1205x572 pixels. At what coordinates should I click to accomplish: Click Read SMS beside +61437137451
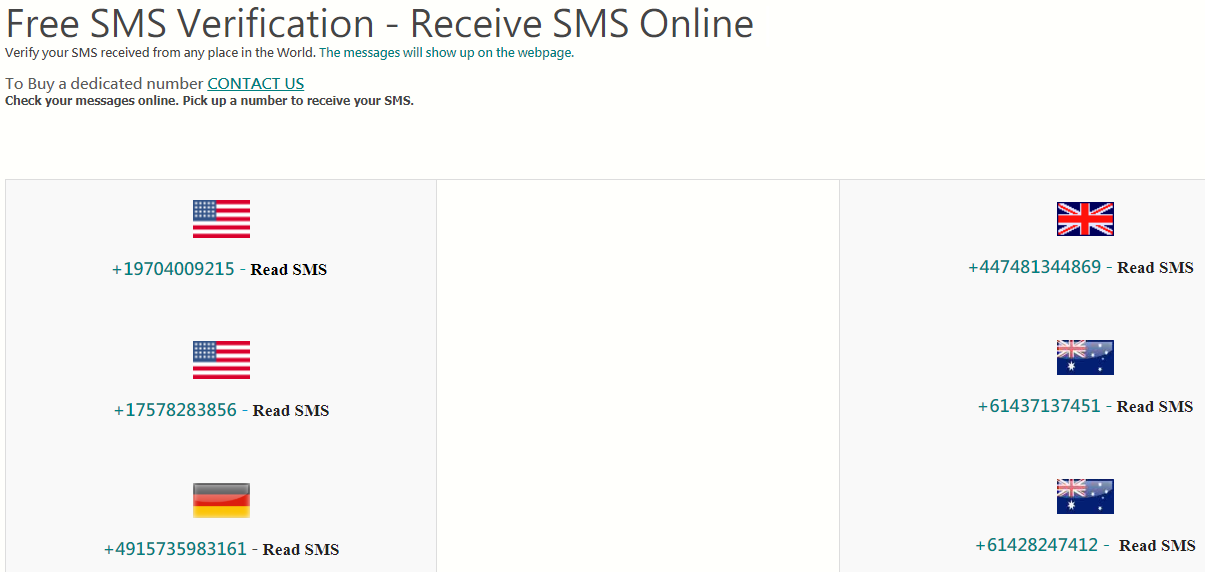1155,407
